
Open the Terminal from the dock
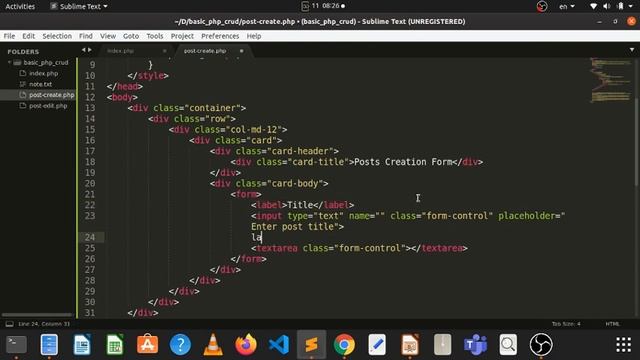(x=16, y=345)
